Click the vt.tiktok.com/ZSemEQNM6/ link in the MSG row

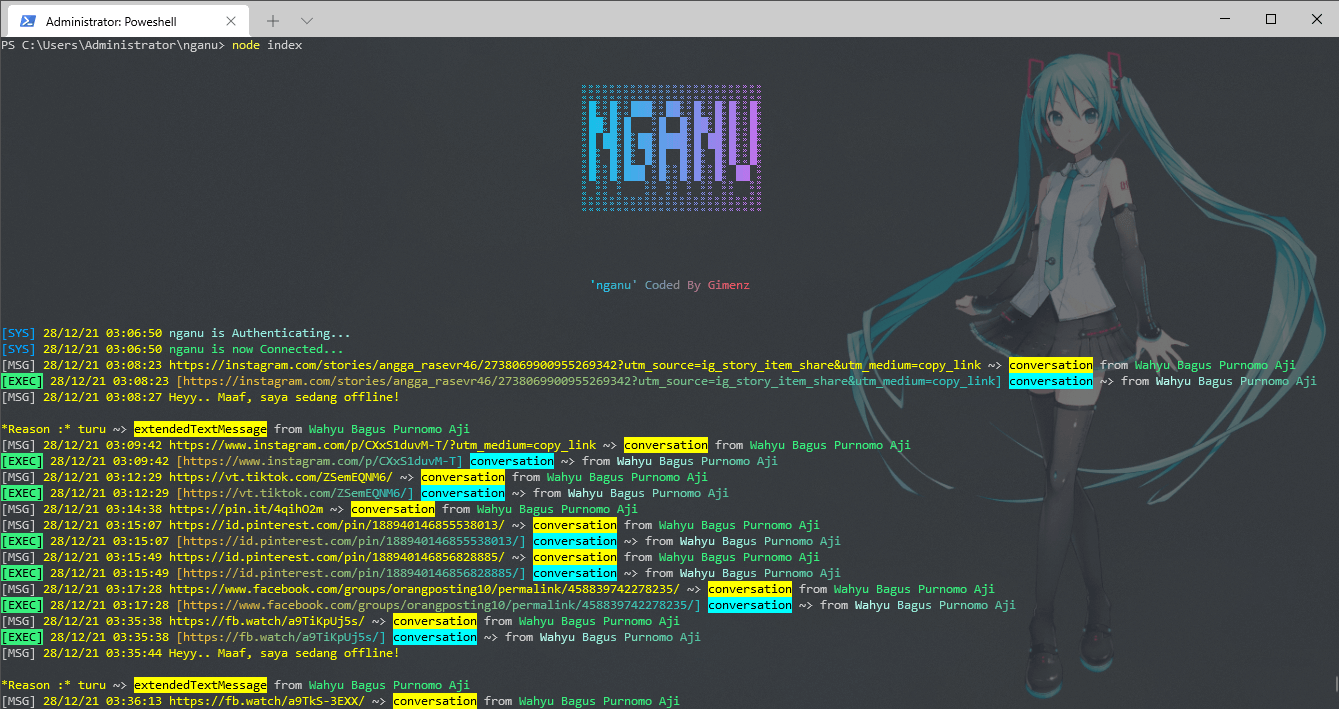pyautogui.click(x=281, y=477)
